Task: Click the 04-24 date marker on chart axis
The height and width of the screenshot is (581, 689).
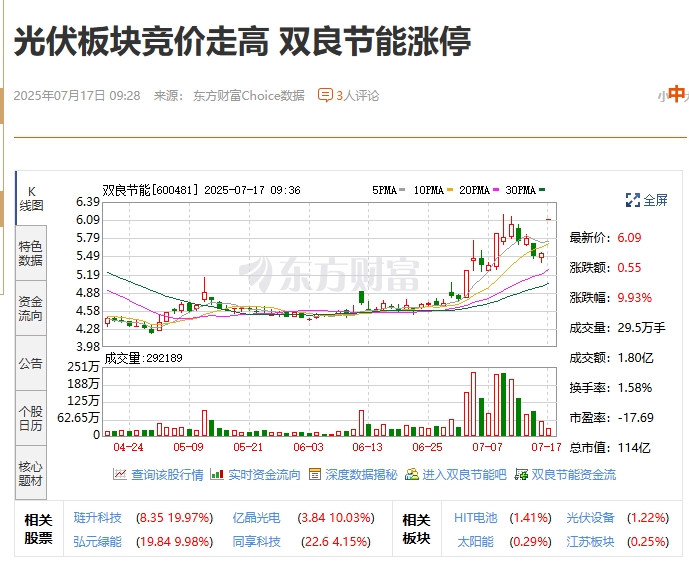Action: click(x=128, y=447)
